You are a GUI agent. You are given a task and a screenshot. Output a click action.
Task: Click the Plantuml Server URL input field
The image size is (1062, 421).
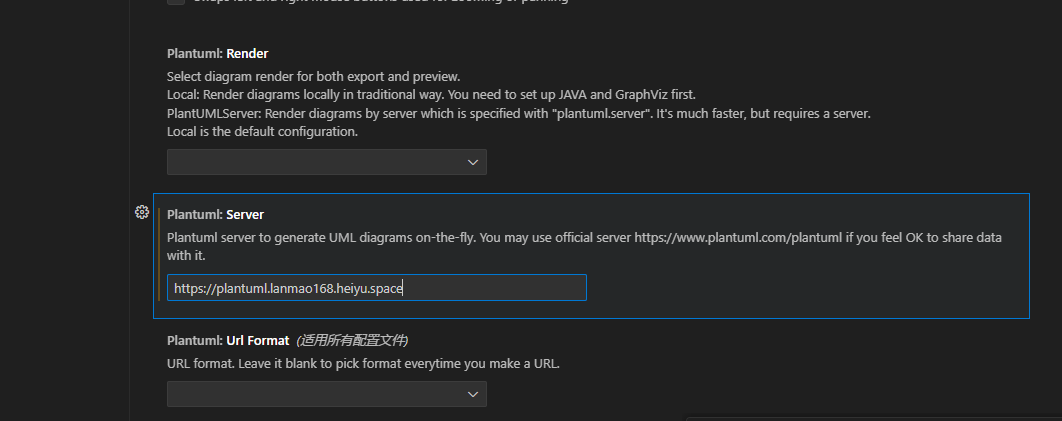(377, 288)
